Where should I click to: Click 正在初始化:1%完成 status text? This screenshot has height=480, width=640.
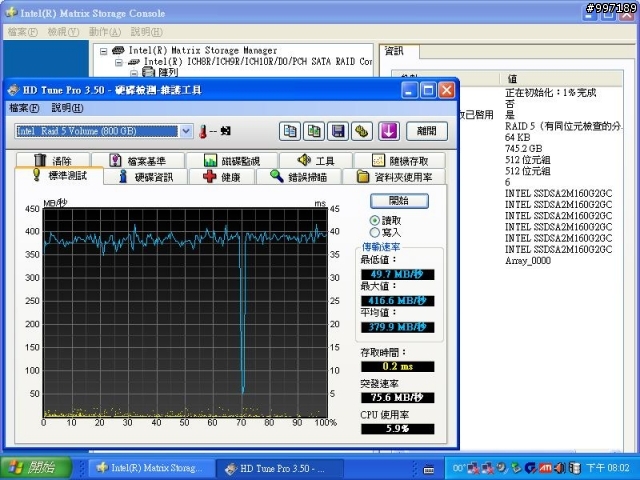pyautogui.click(x=551, y=93)
